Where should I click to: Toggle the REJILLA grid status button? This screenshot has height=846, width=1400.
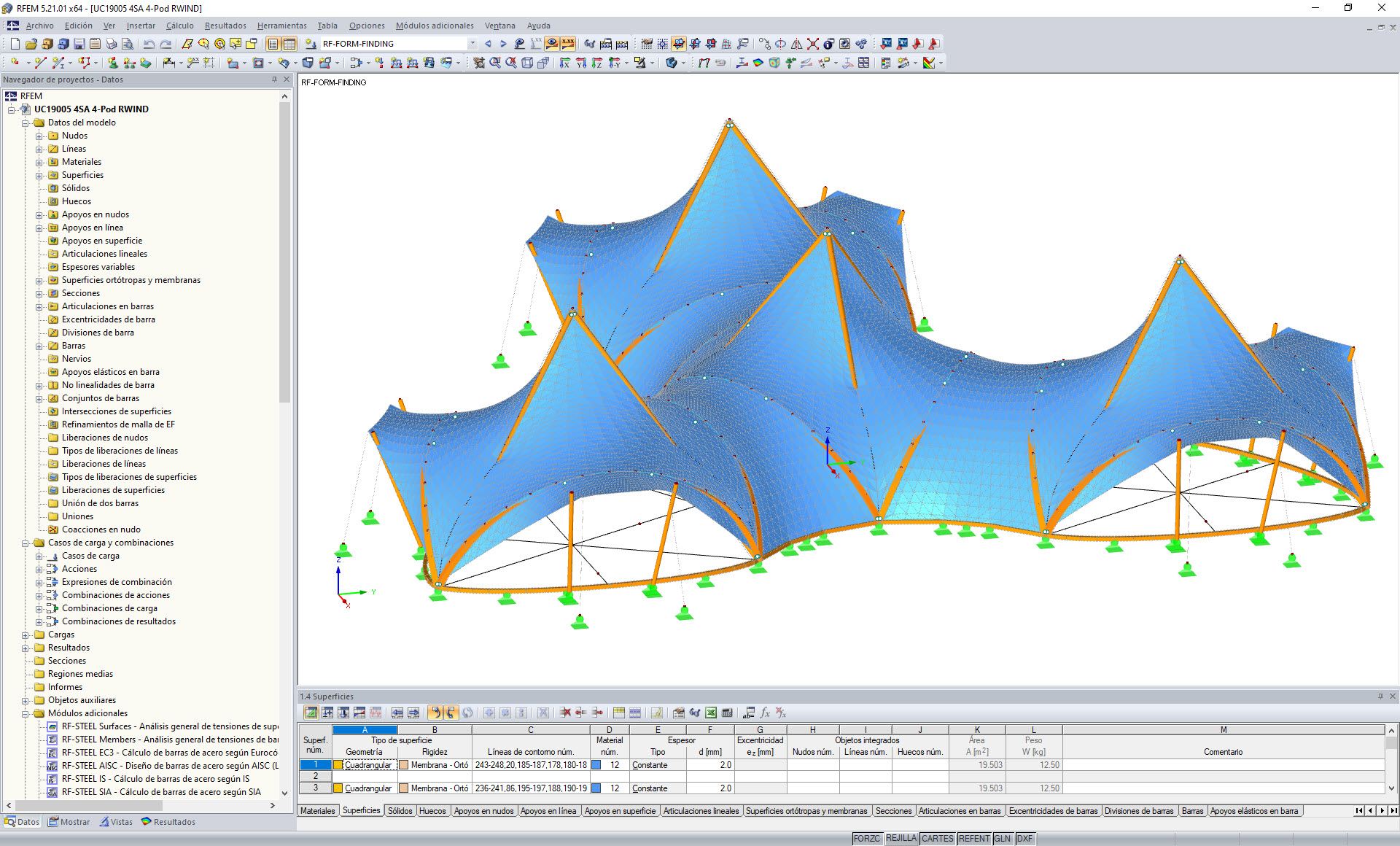[901, 839]
